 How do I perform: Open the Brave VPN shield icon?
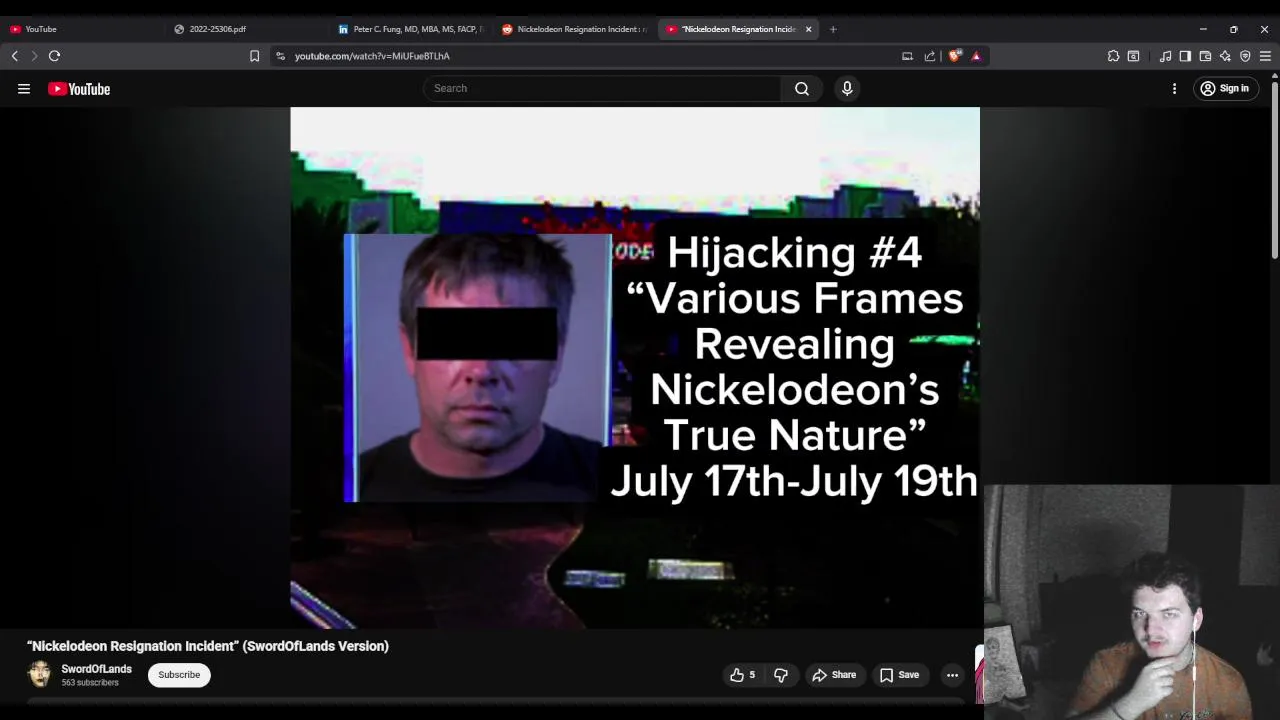click(1245, 56)
